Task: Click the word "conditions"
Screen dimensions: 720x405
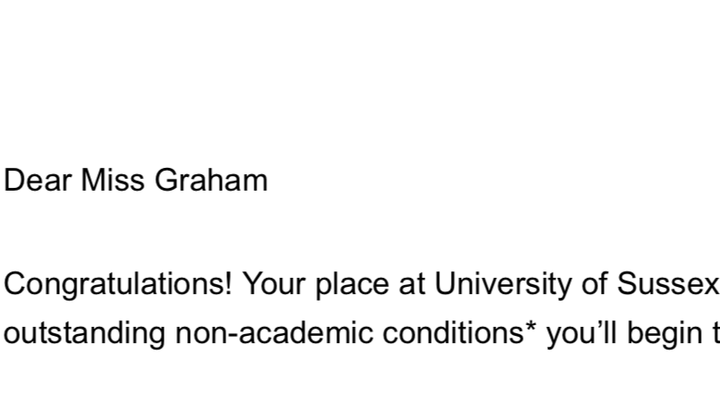Action: point(453,333)
